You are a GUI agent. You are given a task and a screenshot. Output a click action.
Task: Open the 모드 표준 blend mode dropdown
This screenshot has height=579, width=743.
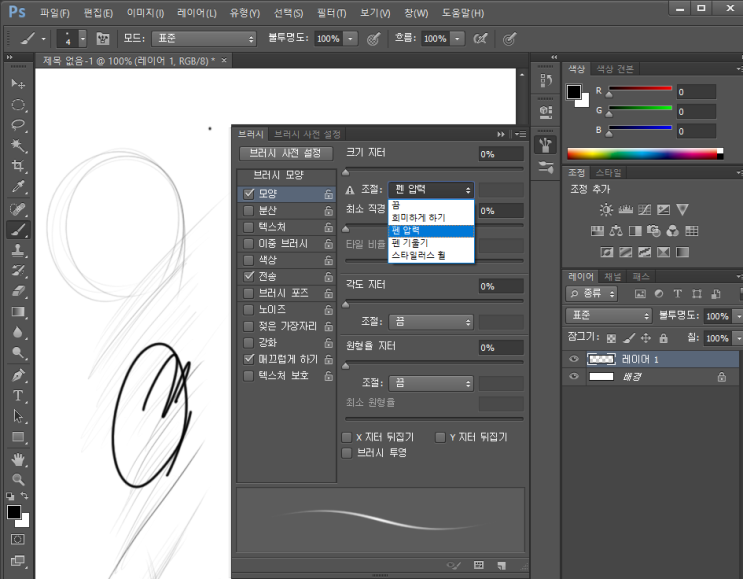(204, 38)
